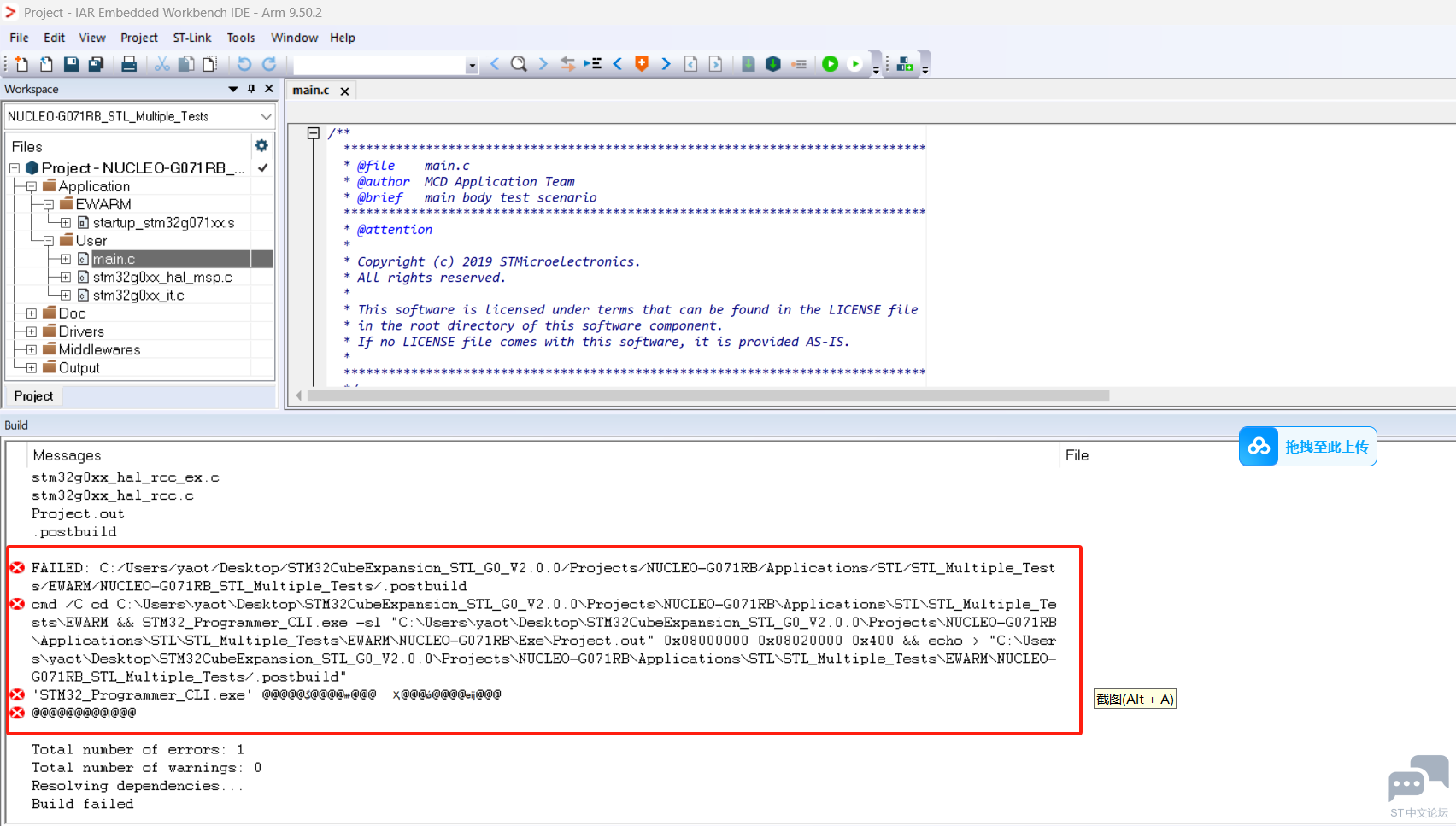
Task: Navigate backward in edit history
Action: click(x=691, y=64)
